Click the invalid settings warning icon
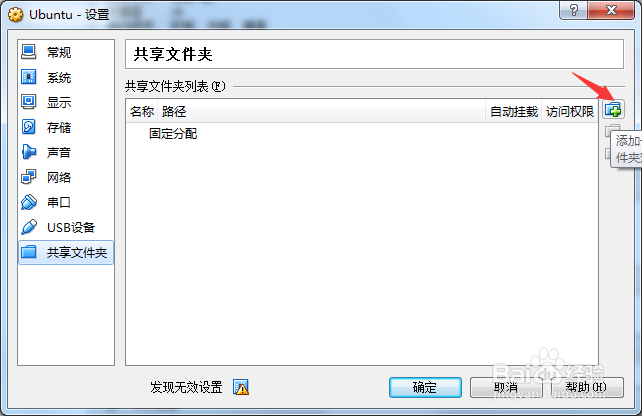Screen dimensions: 642x416 coord(241,387)
